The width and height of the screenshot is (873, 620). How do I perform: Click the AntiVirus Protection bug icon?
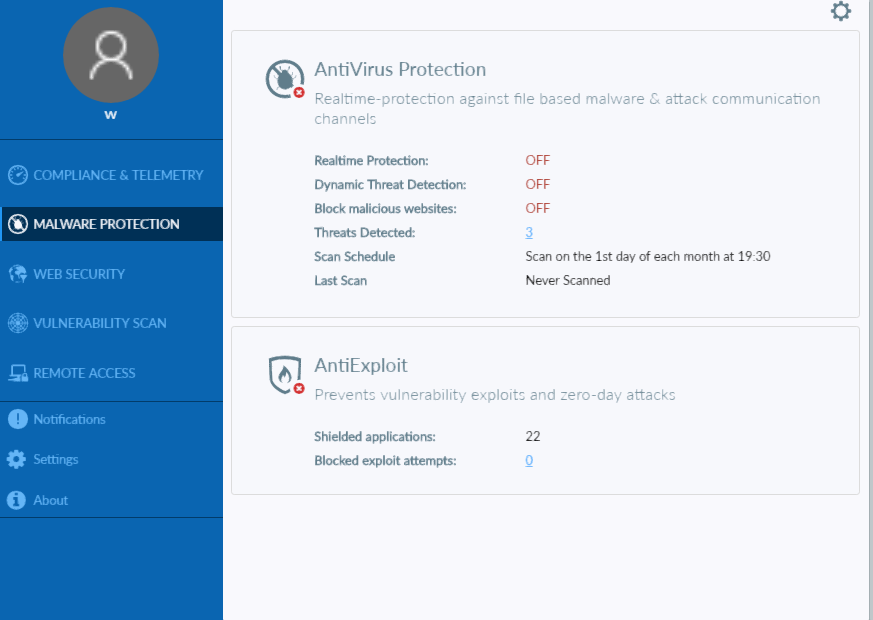[x=284, y=79]
